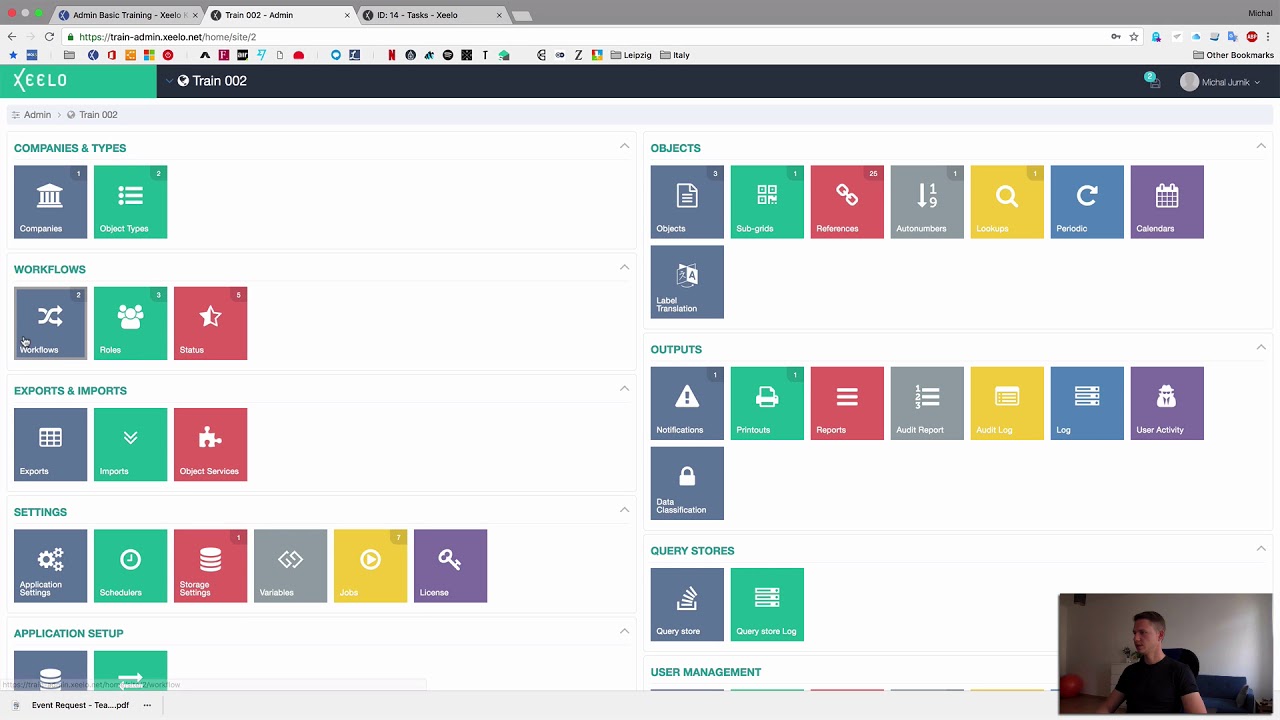Image resolution: width=1280 pixels, height=720 pixels.
Task: Collapse the Companies & Types section
Action: pos(624,146)
